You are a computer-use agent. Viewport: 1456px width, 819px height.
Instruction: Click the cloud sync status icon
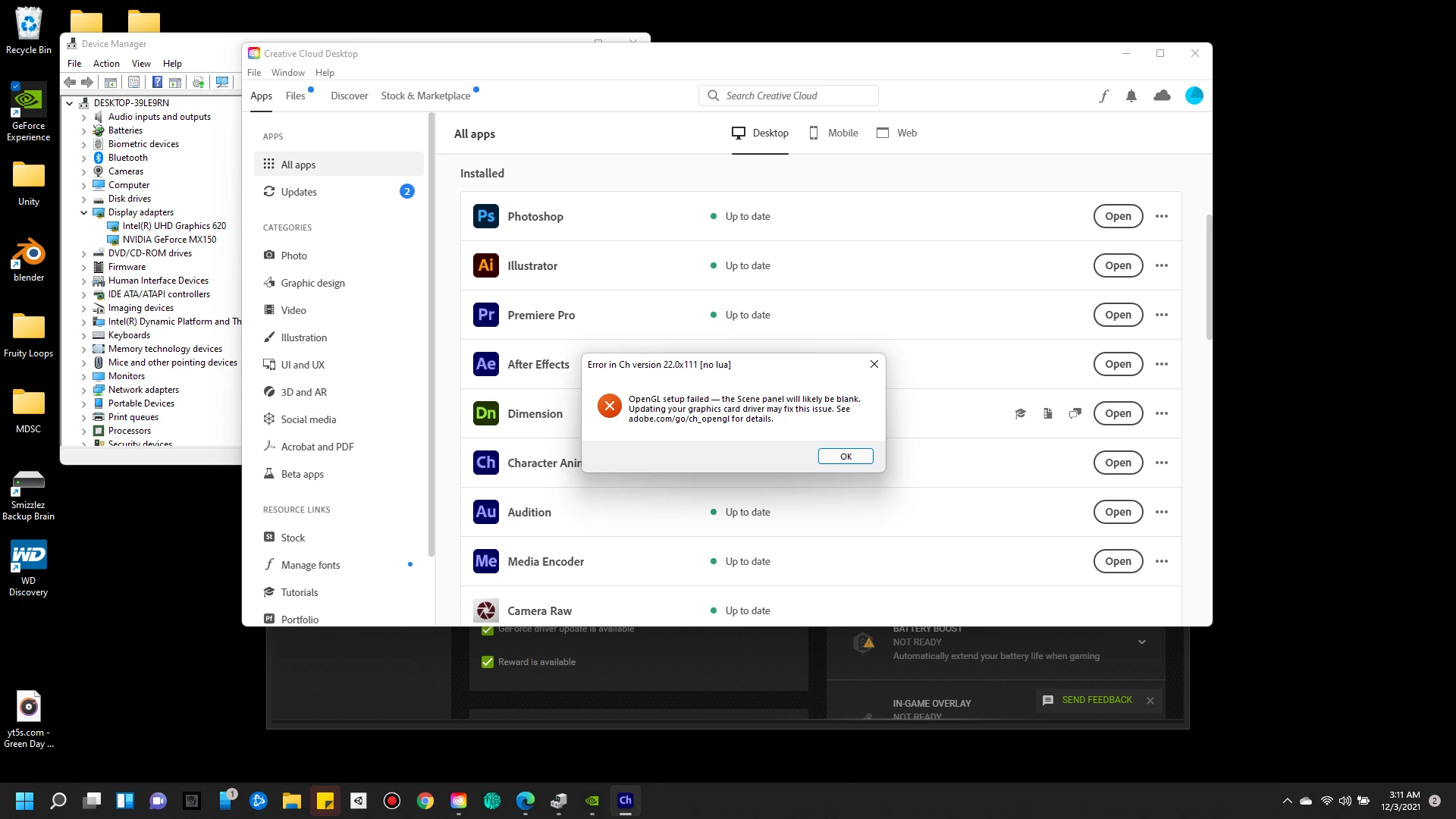pos(1162,96)
